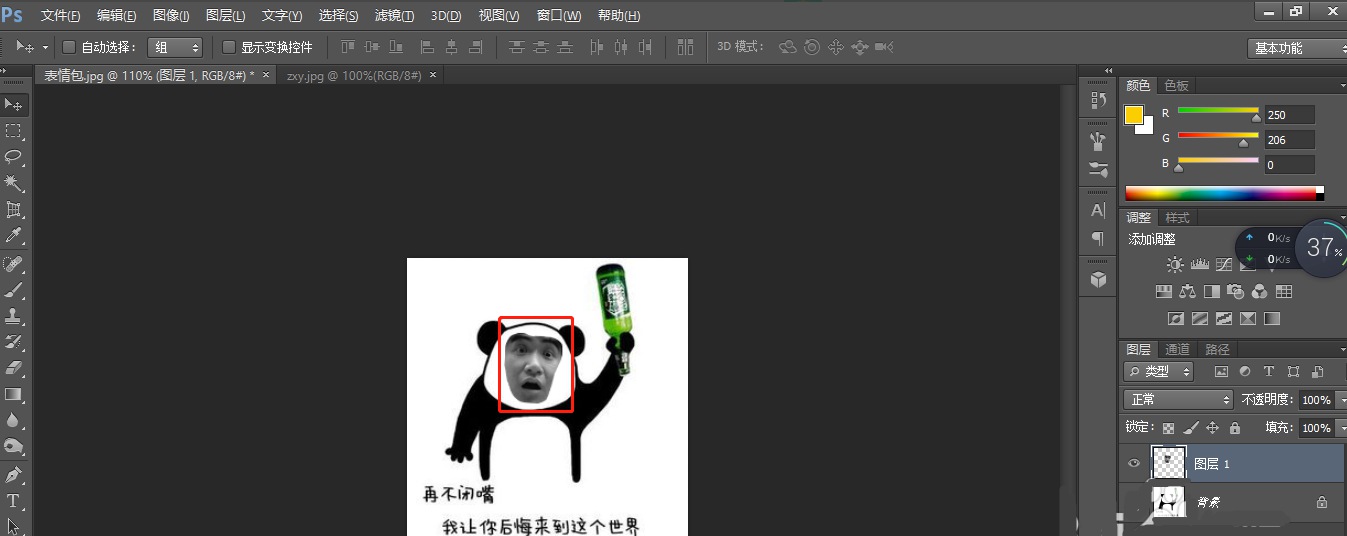Select the Magic Wand tool
The image size is (1347, 536).
click(x=14, y=183)
